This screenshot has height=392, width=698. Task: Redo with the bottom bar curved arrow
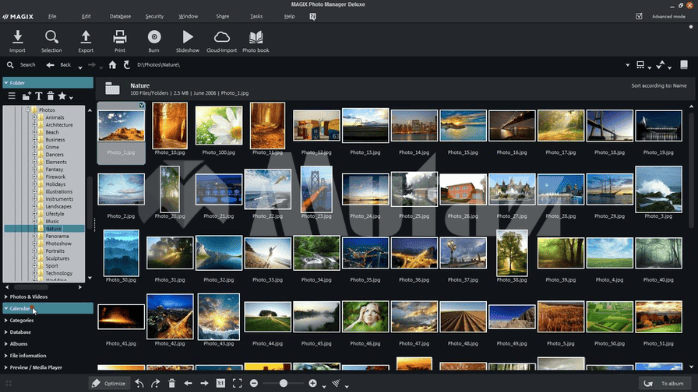(x=155, y=383)
